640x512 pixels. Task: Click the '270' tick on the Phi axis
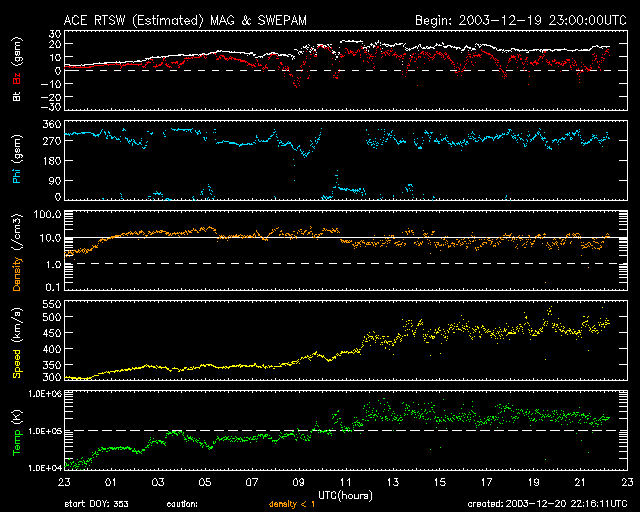(x=52, y=141)
